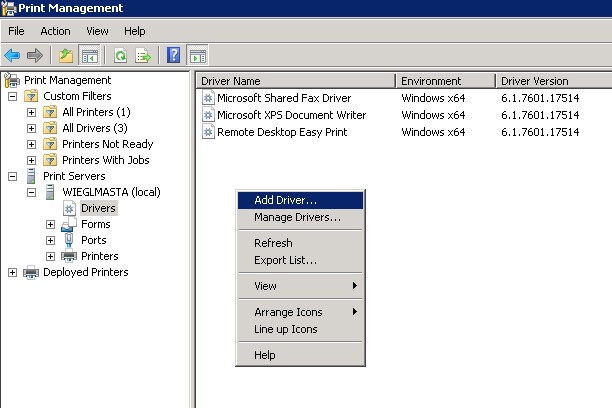Click the Up one level folder icon
Image resolution: width=612 pixels, height=408 pixels.
pos(66,55)
